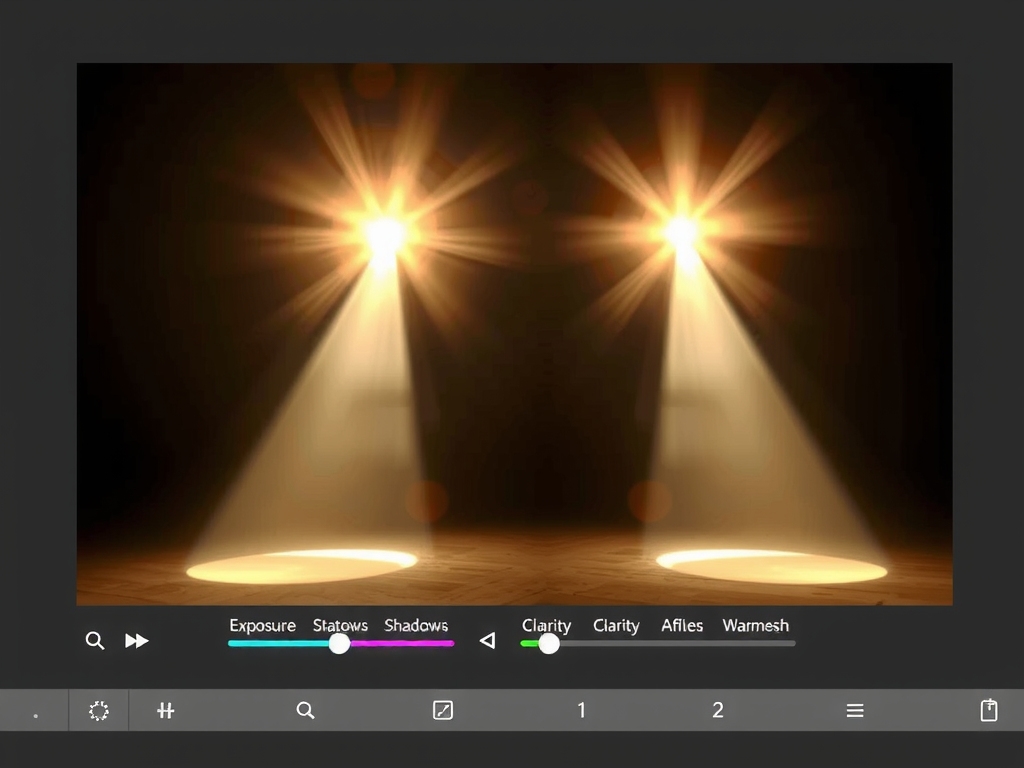Open search from the bottom toolbar magnifier
Image resolution: width=1024 pixels, height=768 pixels.
pyautogui.click(x=306, y=711)
